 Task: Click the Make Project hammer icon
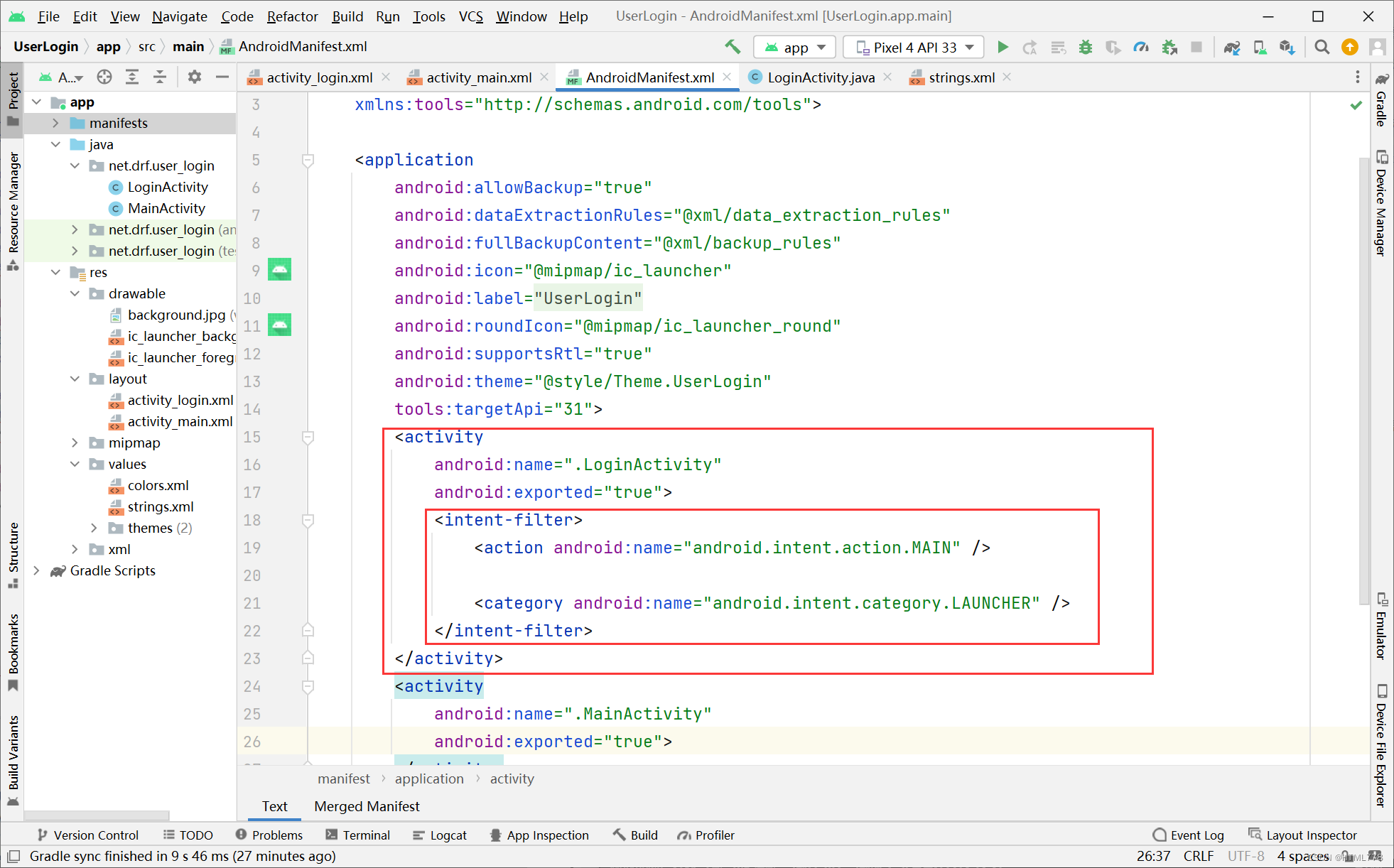click(x=733, y=47)
